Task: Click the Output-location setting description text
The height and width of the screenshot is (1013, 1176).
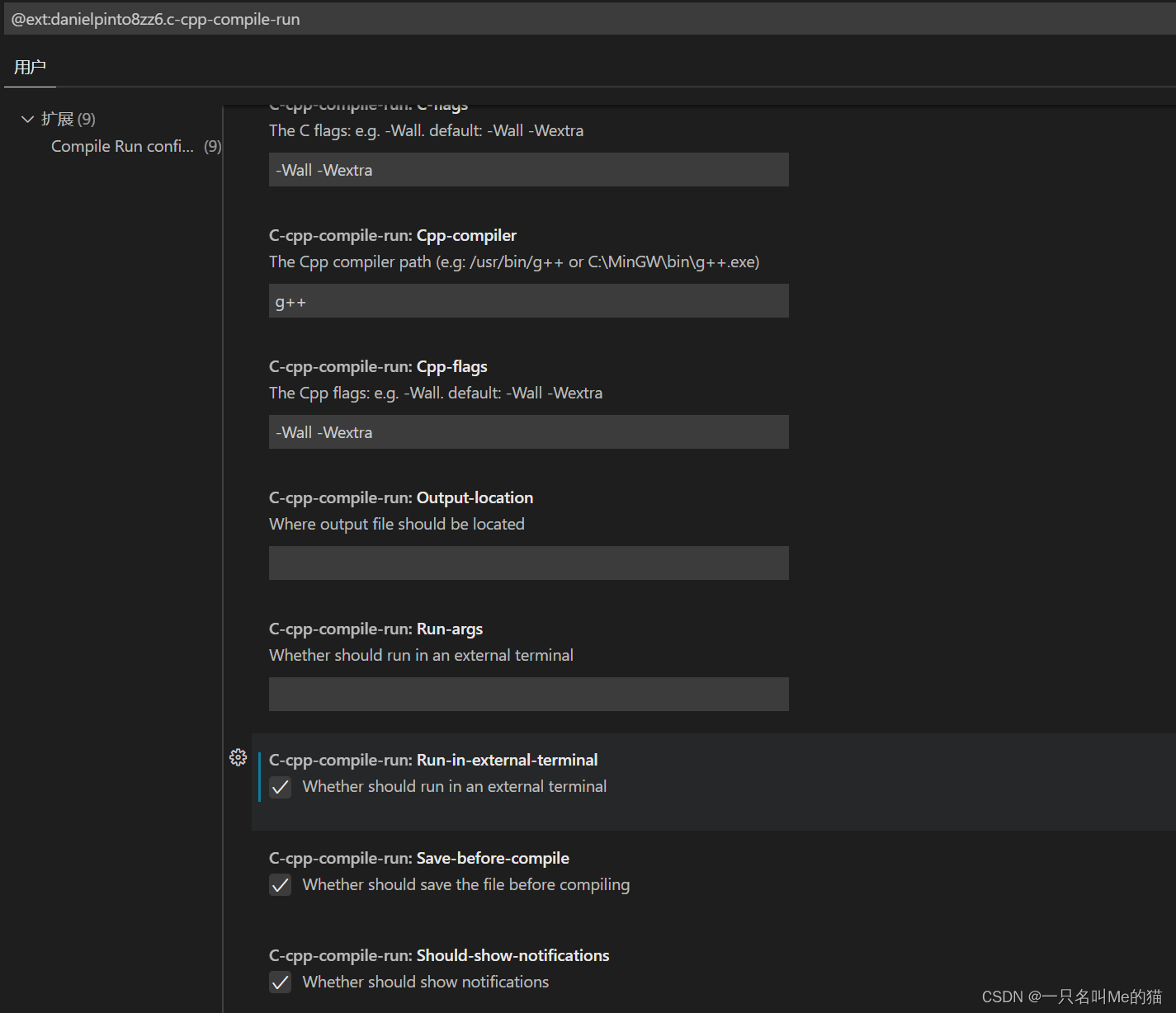Action: [x=397, y=523]
